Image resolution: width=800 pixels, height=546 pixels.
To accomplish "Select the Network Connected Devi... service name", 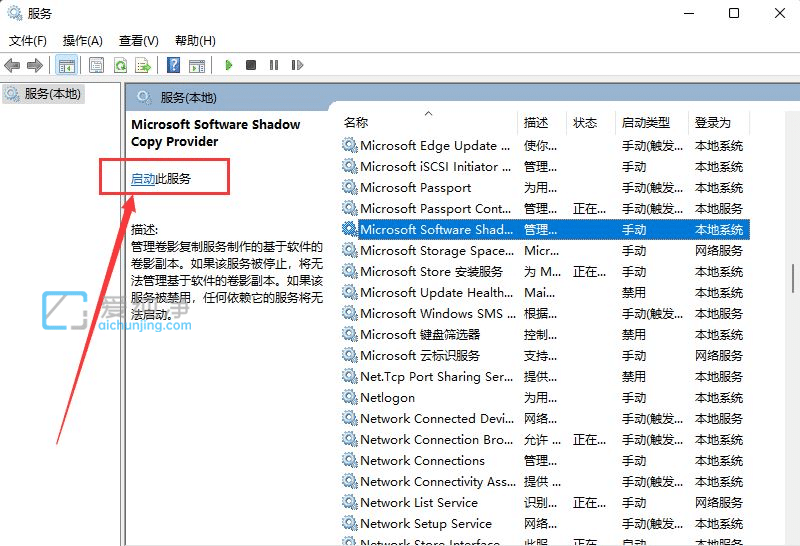I will pos(437,418).
